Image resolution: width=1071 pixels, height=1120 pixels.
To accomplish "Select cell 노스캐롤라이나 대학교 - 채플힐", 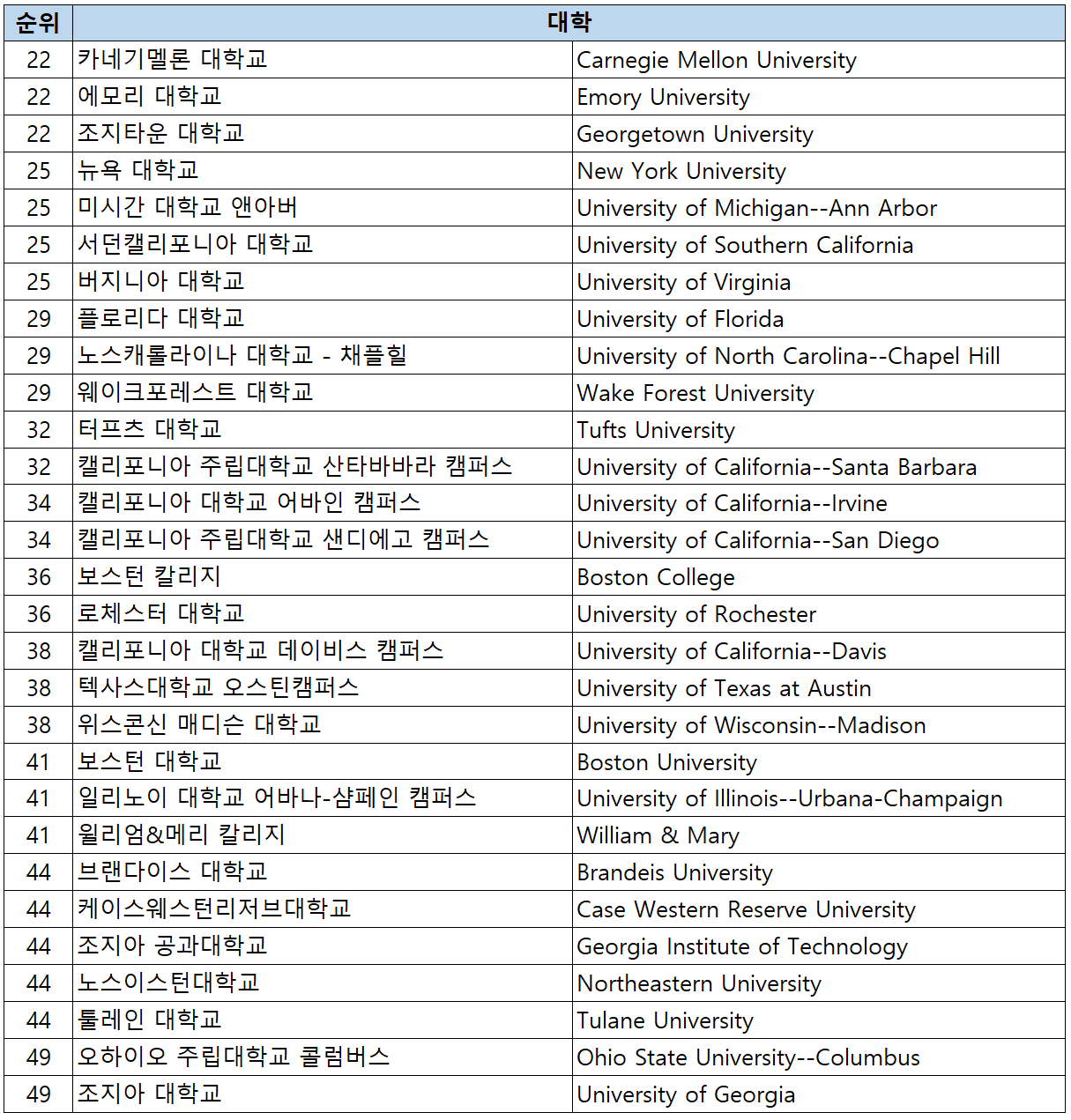I will click(323, 356).
